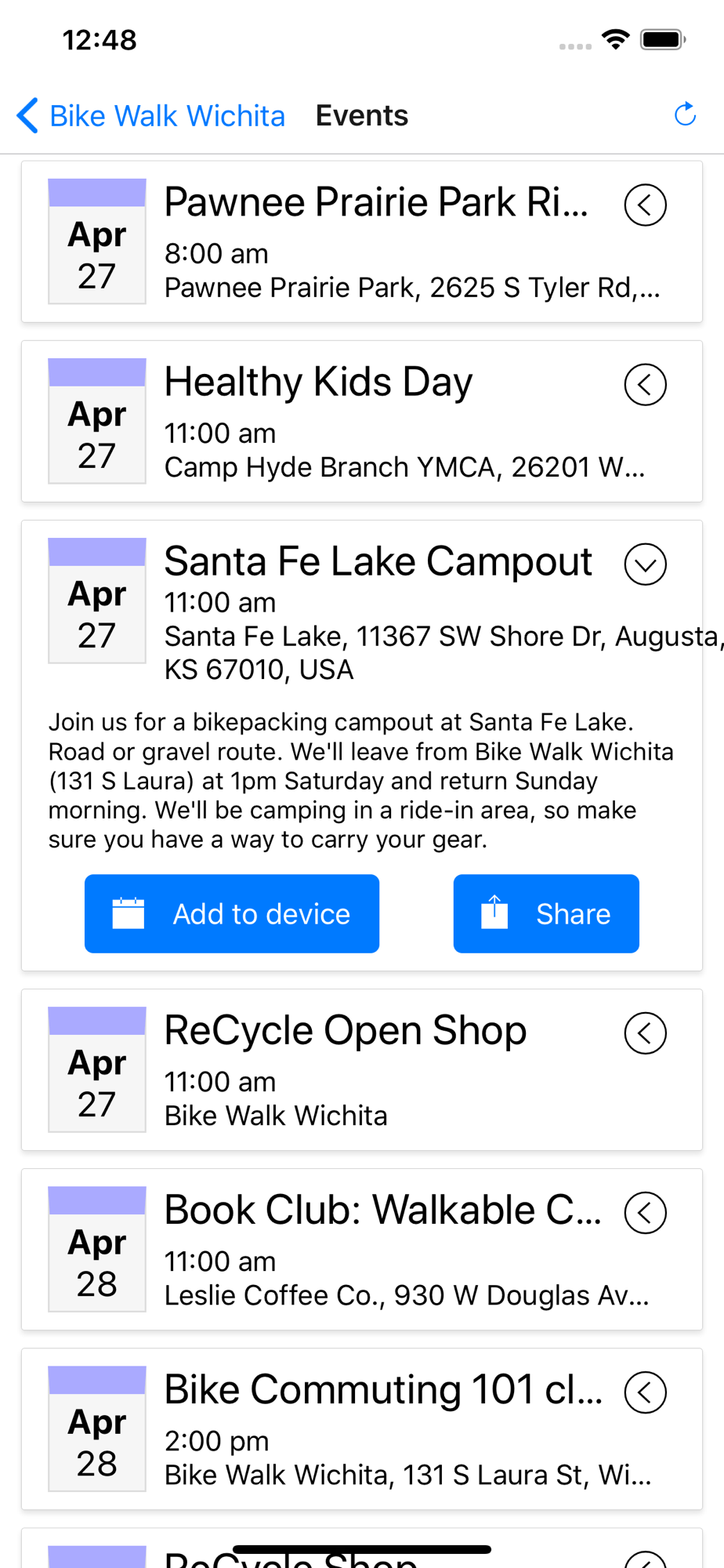Image resolution: width=724 pixels, height=1568 pixels.
Task: Expand the Book Club event details
Action: tap(645, 1213)
